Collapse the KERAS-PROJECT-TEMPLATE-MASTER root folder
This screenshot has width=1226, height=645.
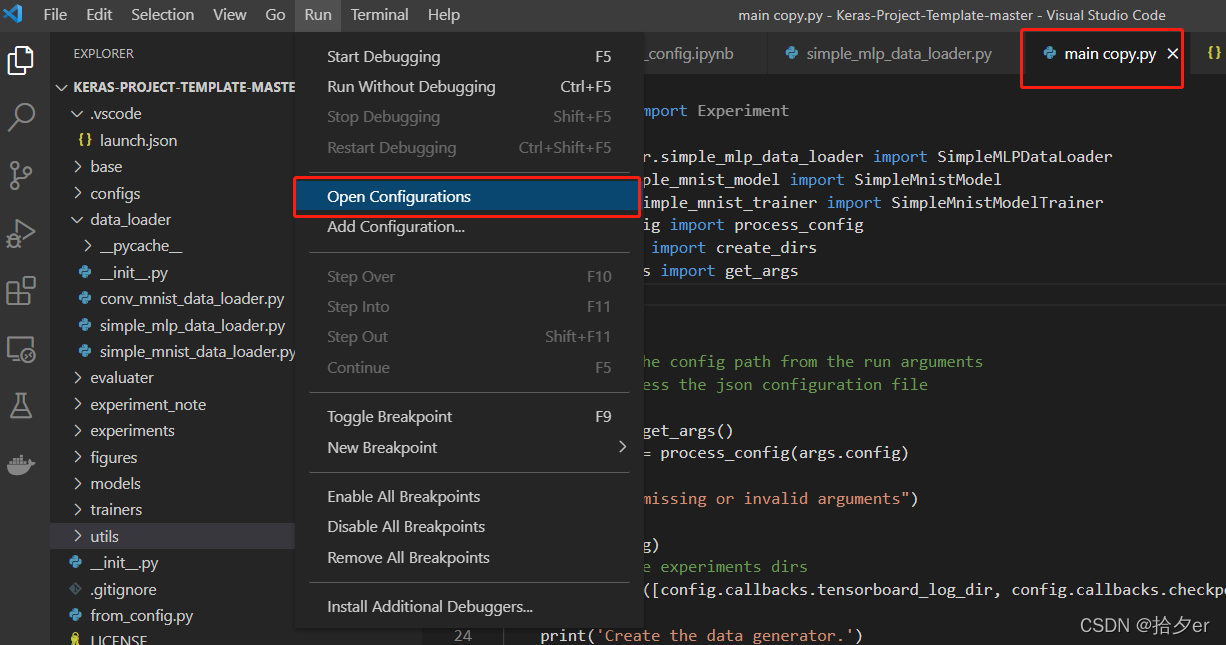(x=63, y=87)
